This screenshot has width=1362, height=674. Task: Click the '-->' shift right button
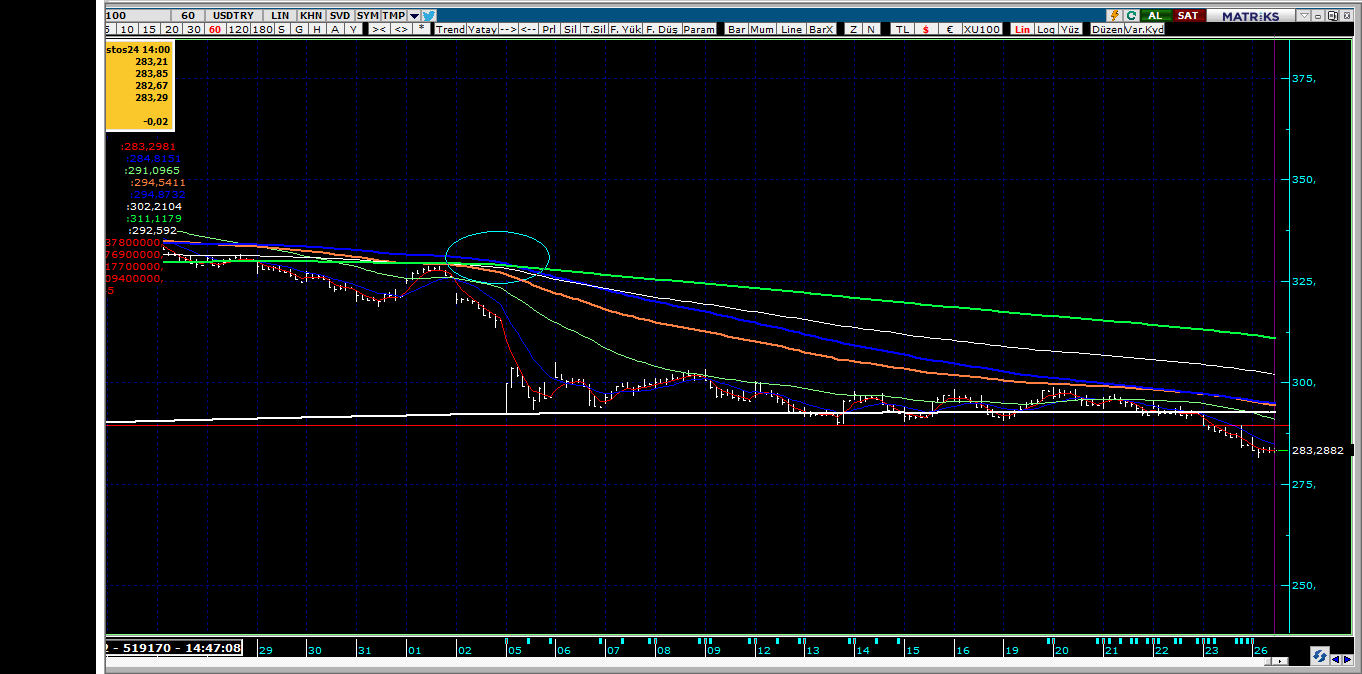(x=508, y=30)
